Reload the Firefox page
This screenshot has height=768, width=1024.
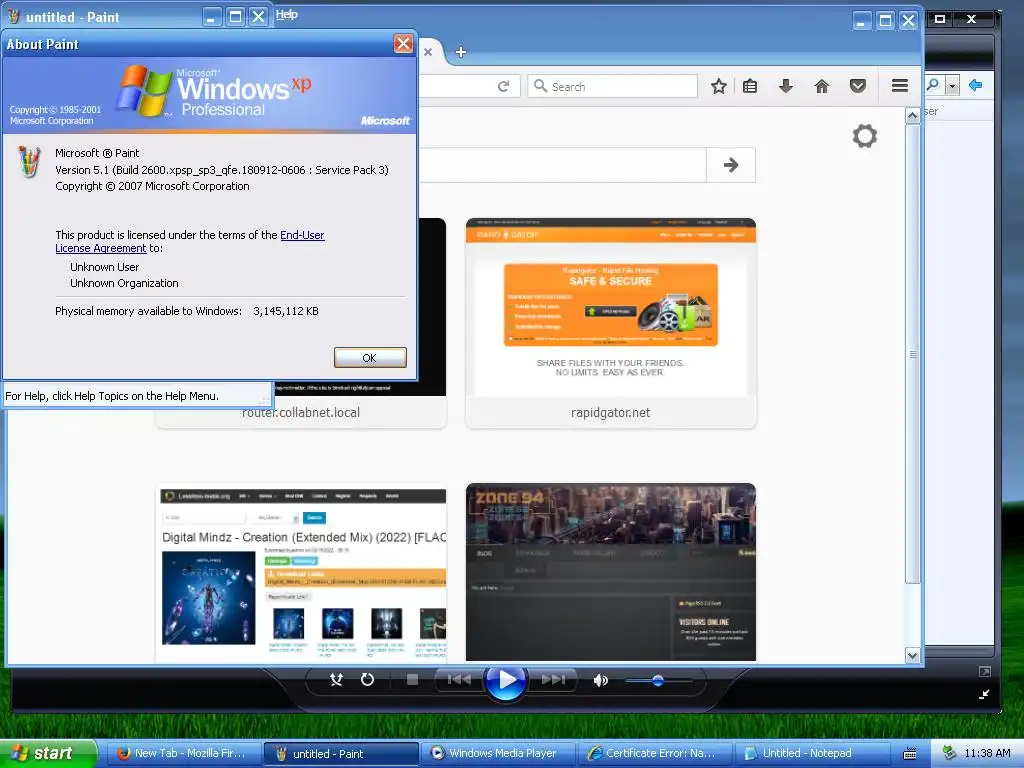coord(504,86)
